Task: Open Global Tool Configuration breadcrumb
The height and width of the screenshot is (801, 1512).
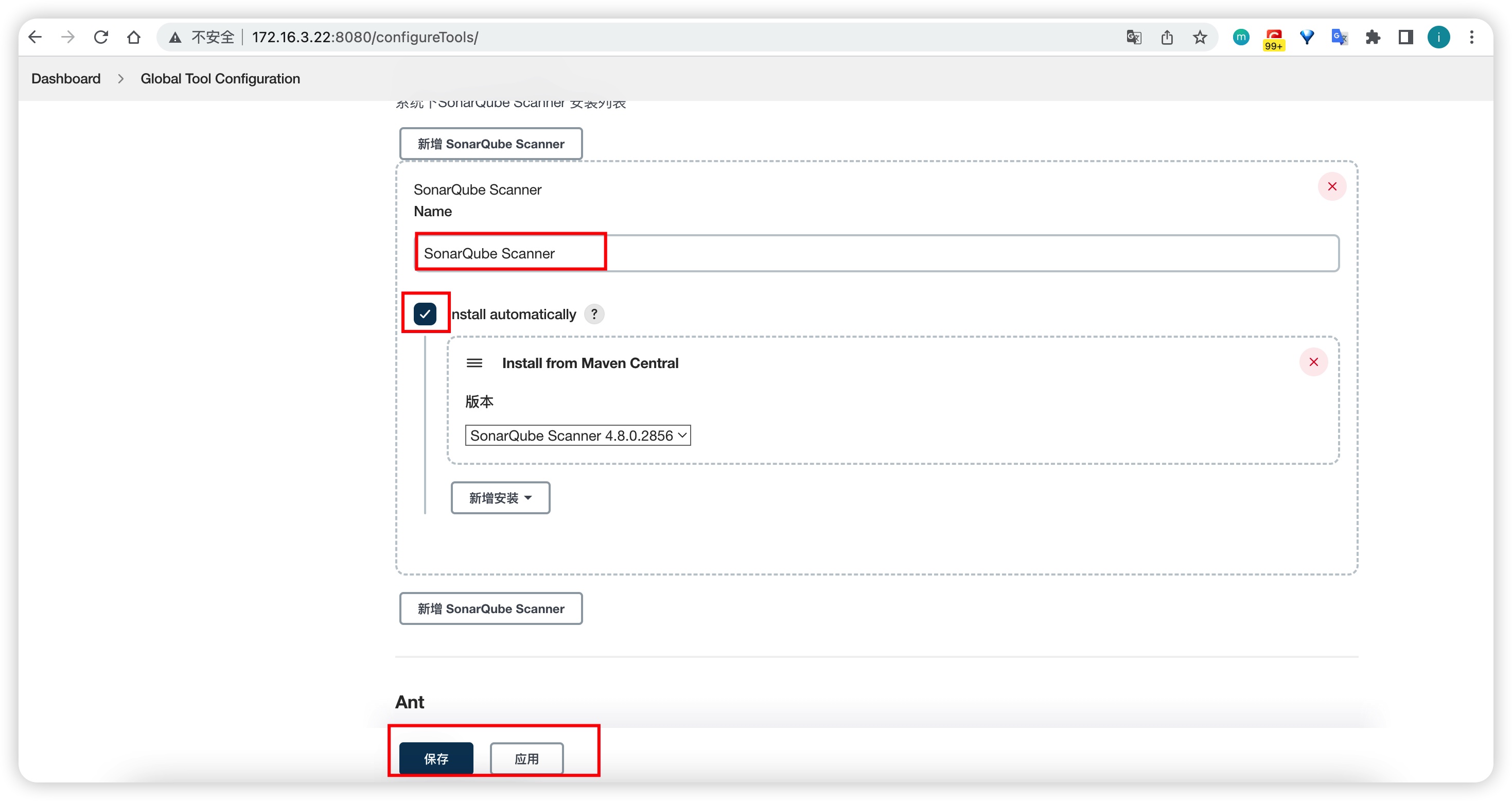Action: [x=220, y=79]
